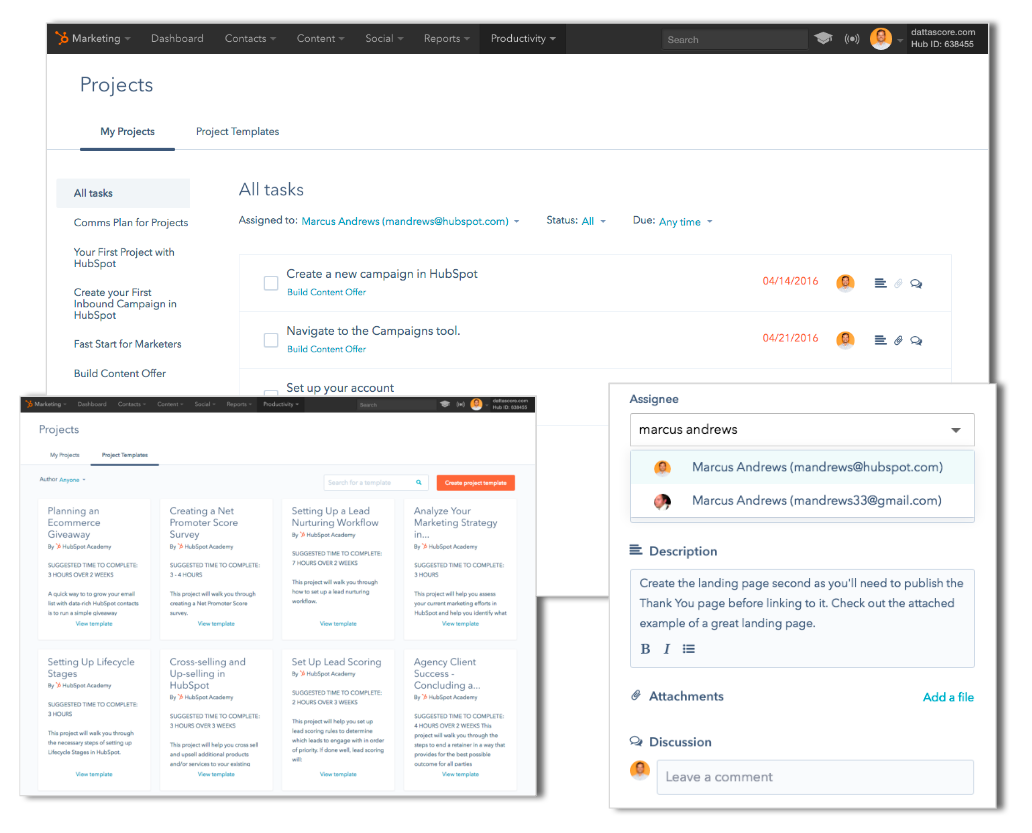Open the Productivity menu dropdown
Viewport: 1032px width, 833px height.
523,38
